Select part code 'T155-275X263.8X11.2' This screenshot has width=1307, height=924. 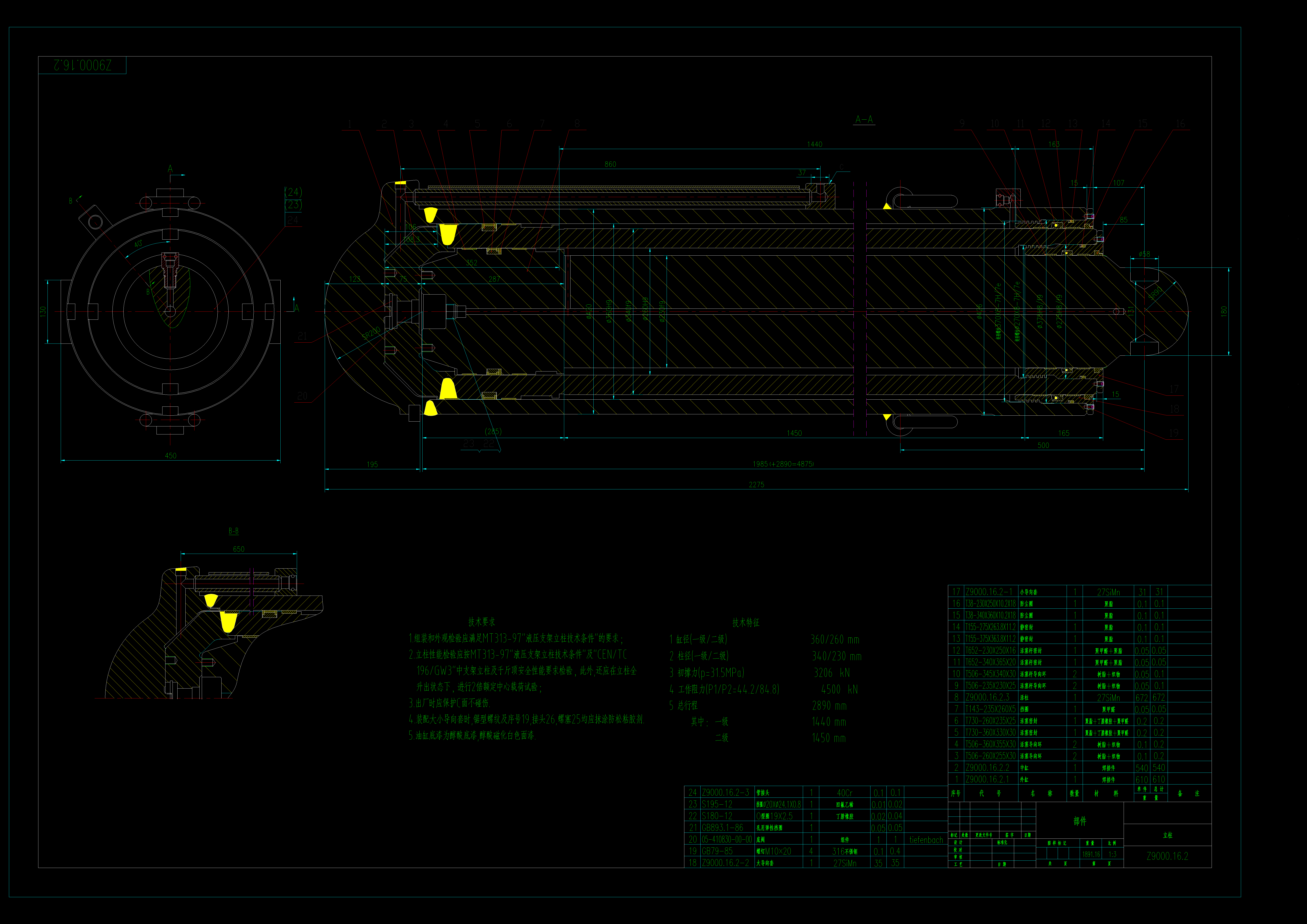pyautogui.click(x=990, y=627)
